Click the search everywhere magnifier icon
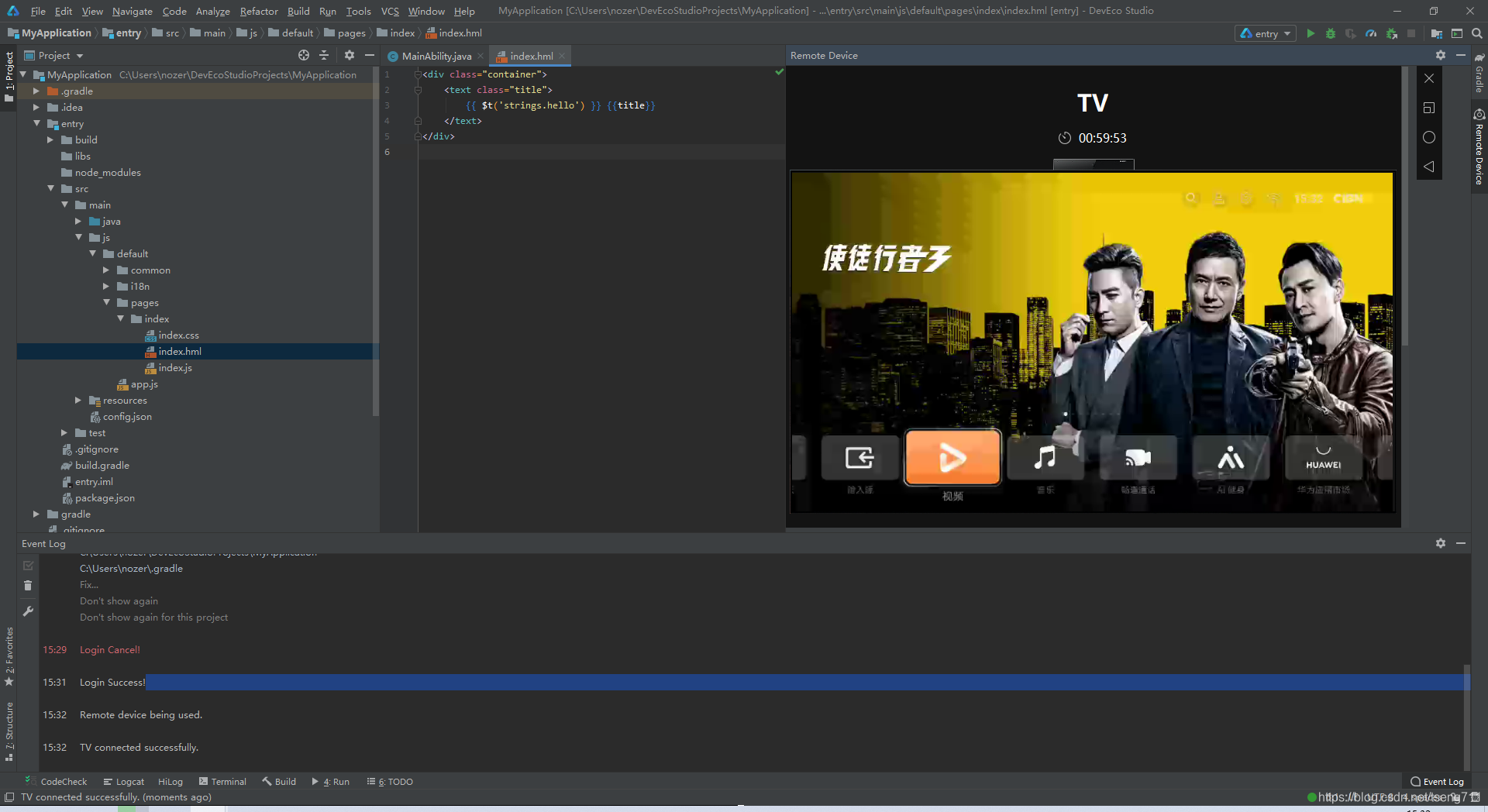Screen dimensions: 1488x812 1477,33
